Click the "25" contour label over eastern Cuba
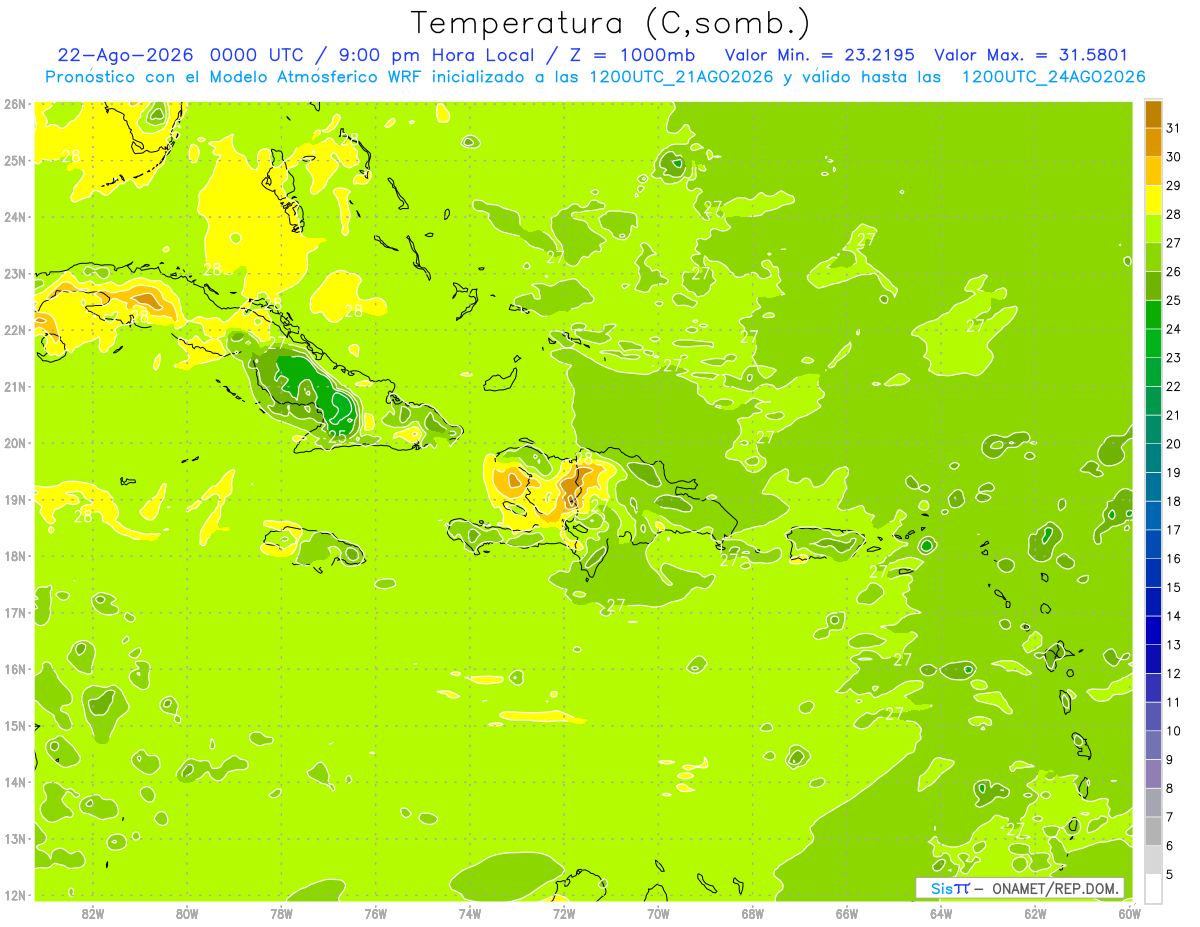This screenshot has width=1200, height=927. tap(338, 436)
